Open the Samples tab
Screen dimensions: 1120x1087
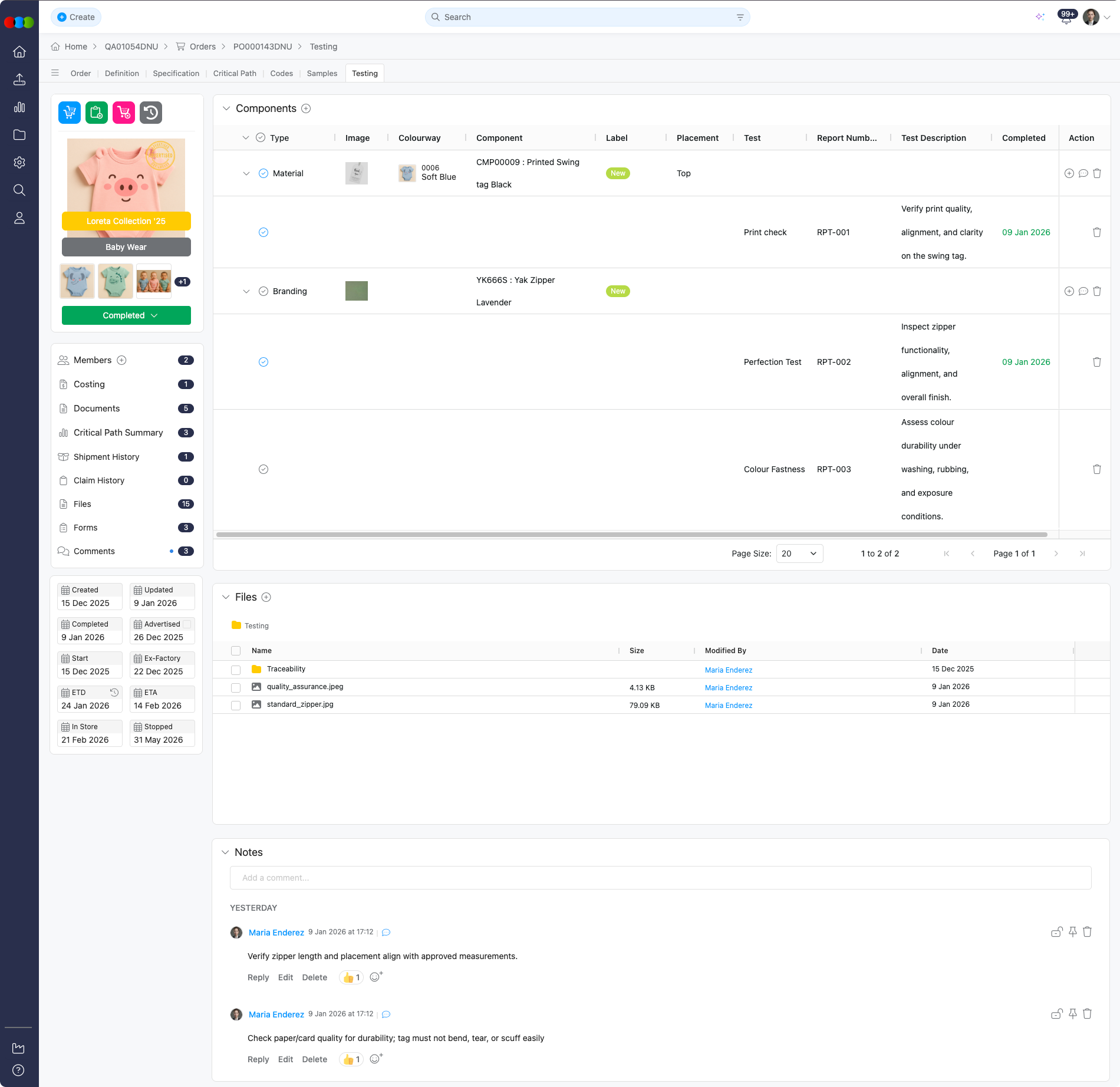pos(322,74)
